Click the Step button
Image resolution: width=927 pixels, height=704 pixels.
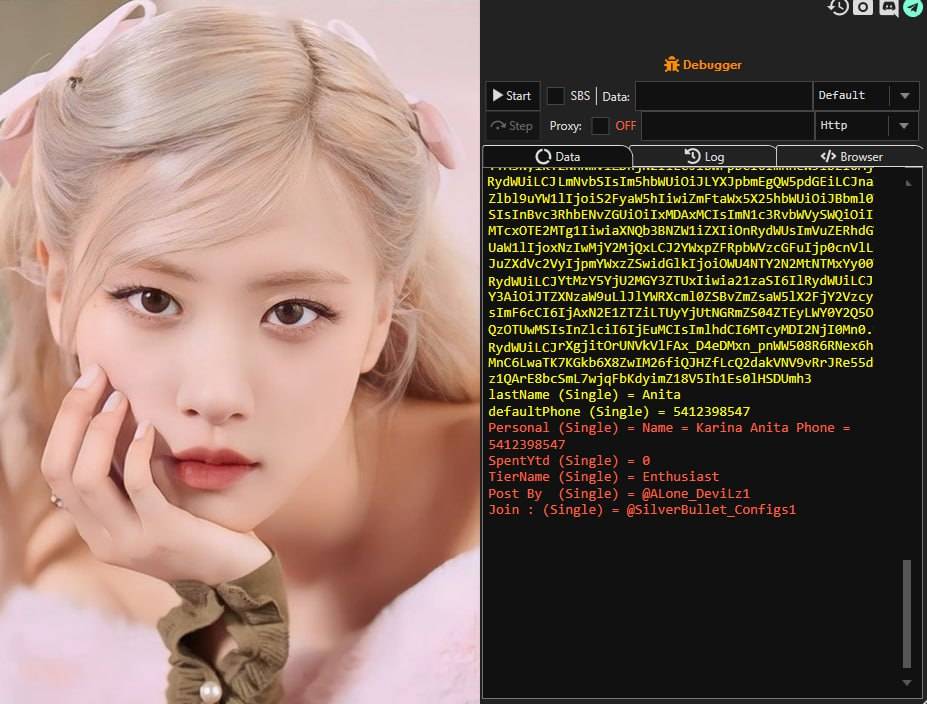(513, 126)
